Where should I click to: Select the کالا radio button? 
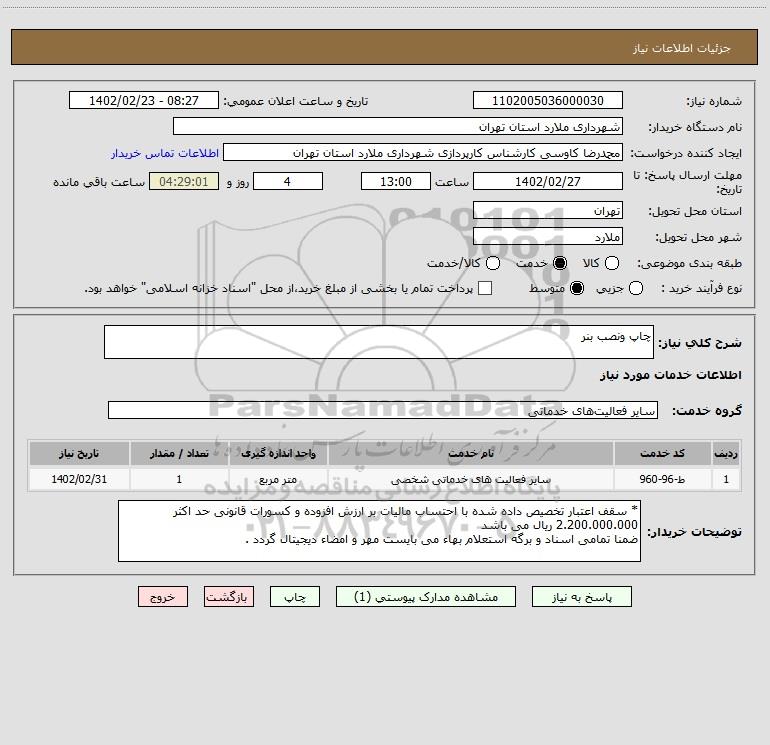pyautogui.click(x=611, y=263)
